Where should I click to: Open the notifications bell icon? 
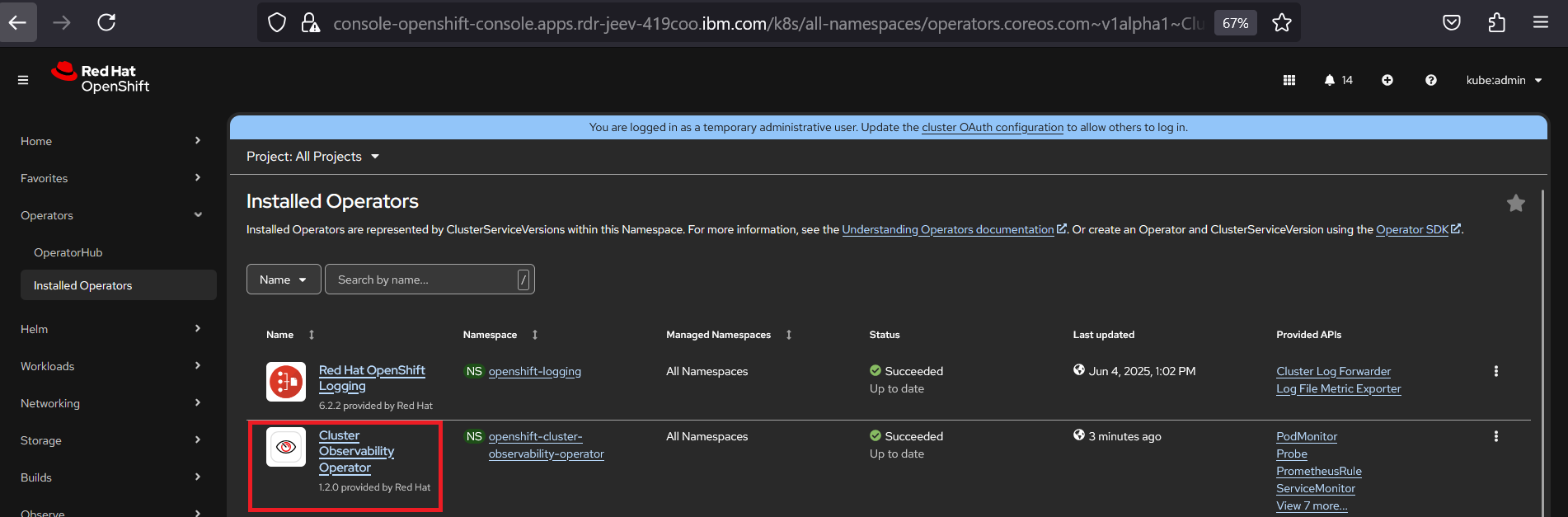(x=1330, y=80)
